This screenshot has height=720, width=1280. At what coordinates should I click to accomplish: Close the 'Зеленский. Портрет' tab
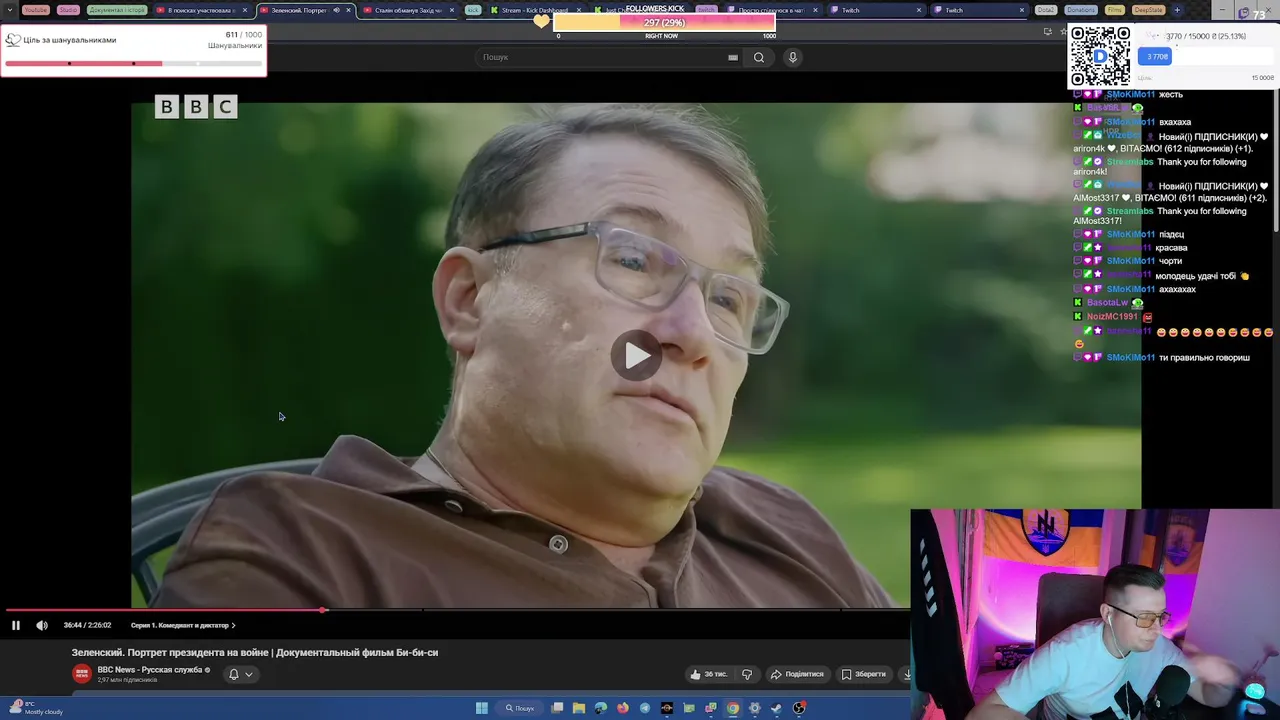[348, 10]
